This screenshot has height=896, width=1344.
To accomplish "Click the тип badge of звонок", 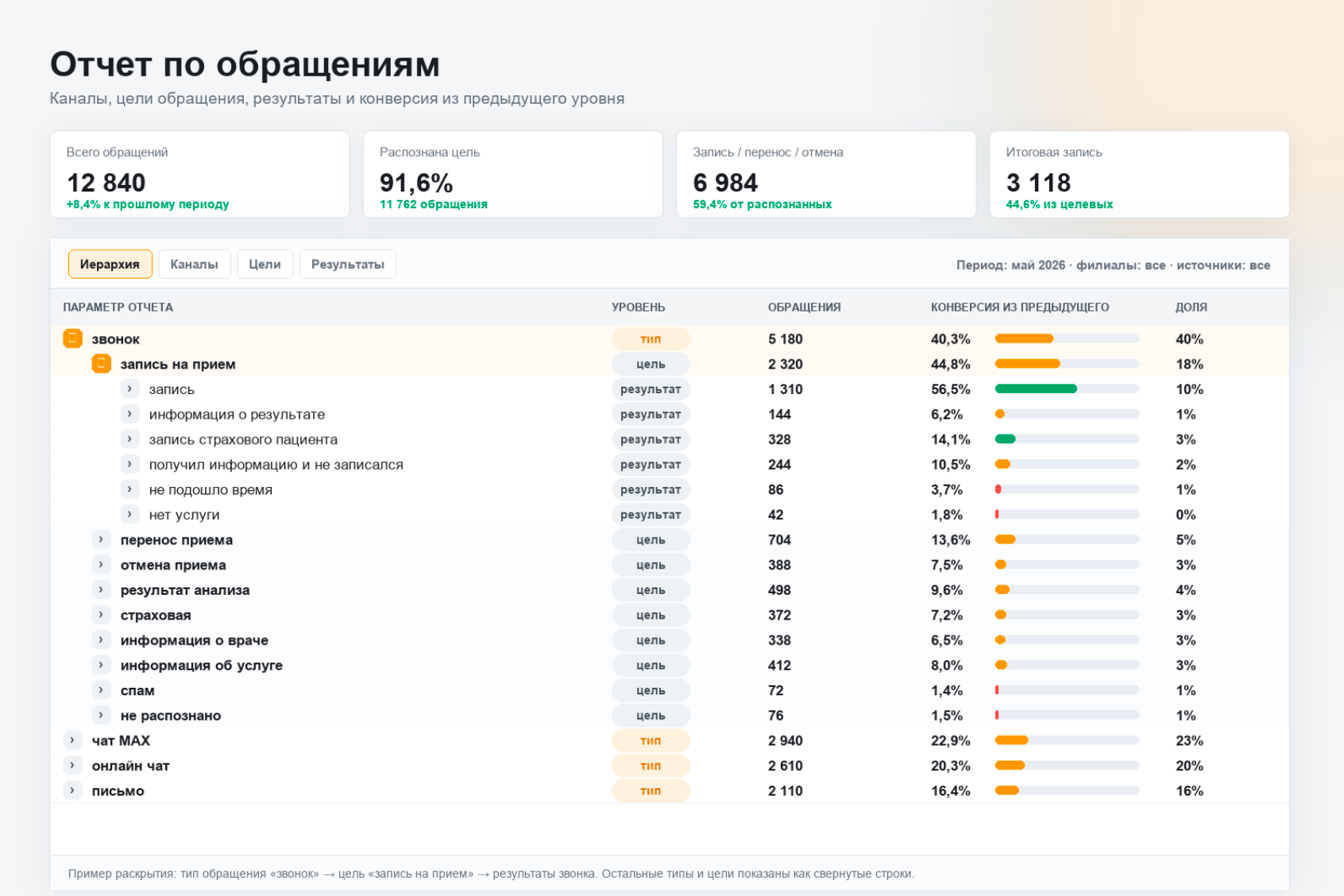I will (x=651, y=339).
